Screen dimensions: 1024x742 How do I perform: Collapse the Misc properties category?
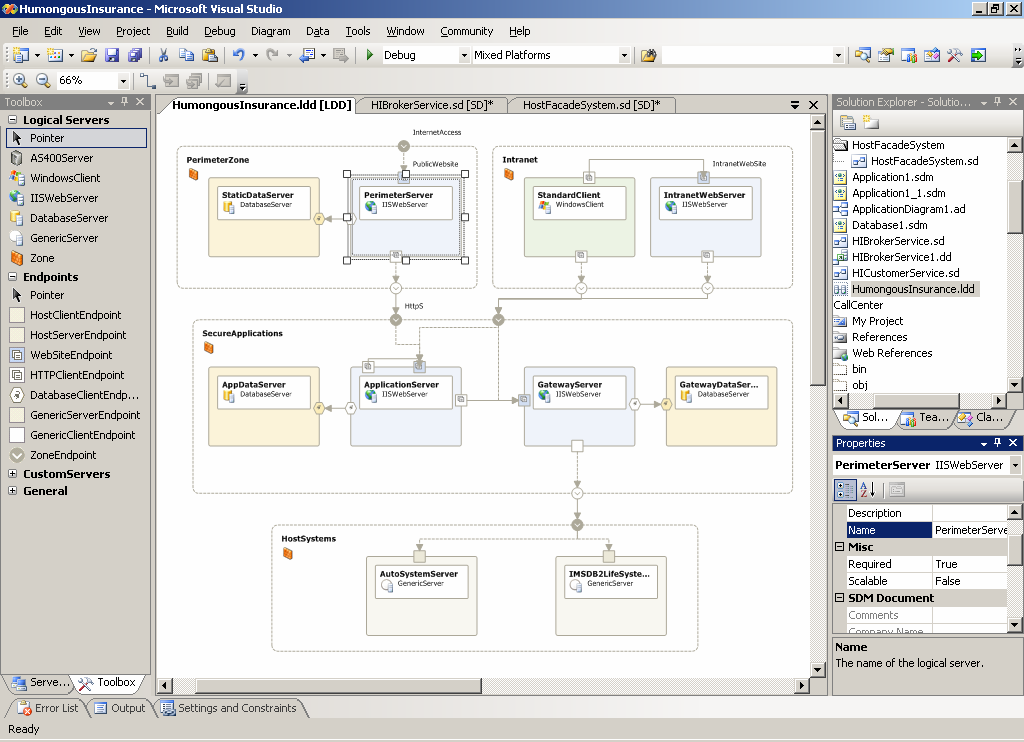(x=840, y=547)
